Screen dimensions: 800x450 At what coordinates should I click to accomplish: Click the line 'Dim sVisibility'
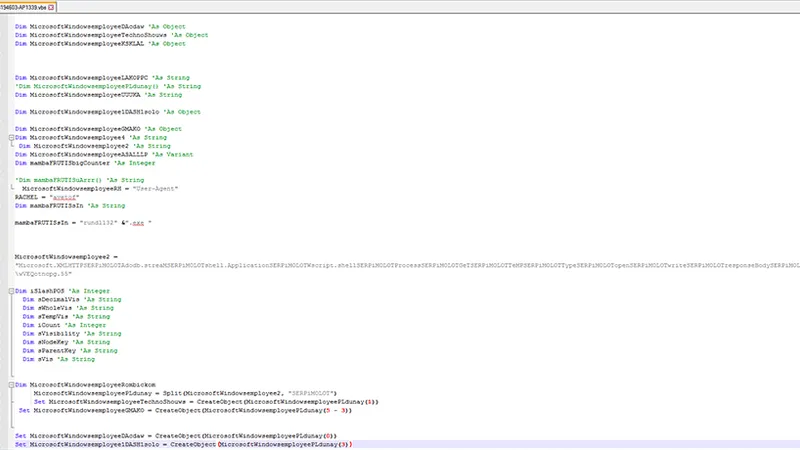pyautogui.click(x=72, y=334)
